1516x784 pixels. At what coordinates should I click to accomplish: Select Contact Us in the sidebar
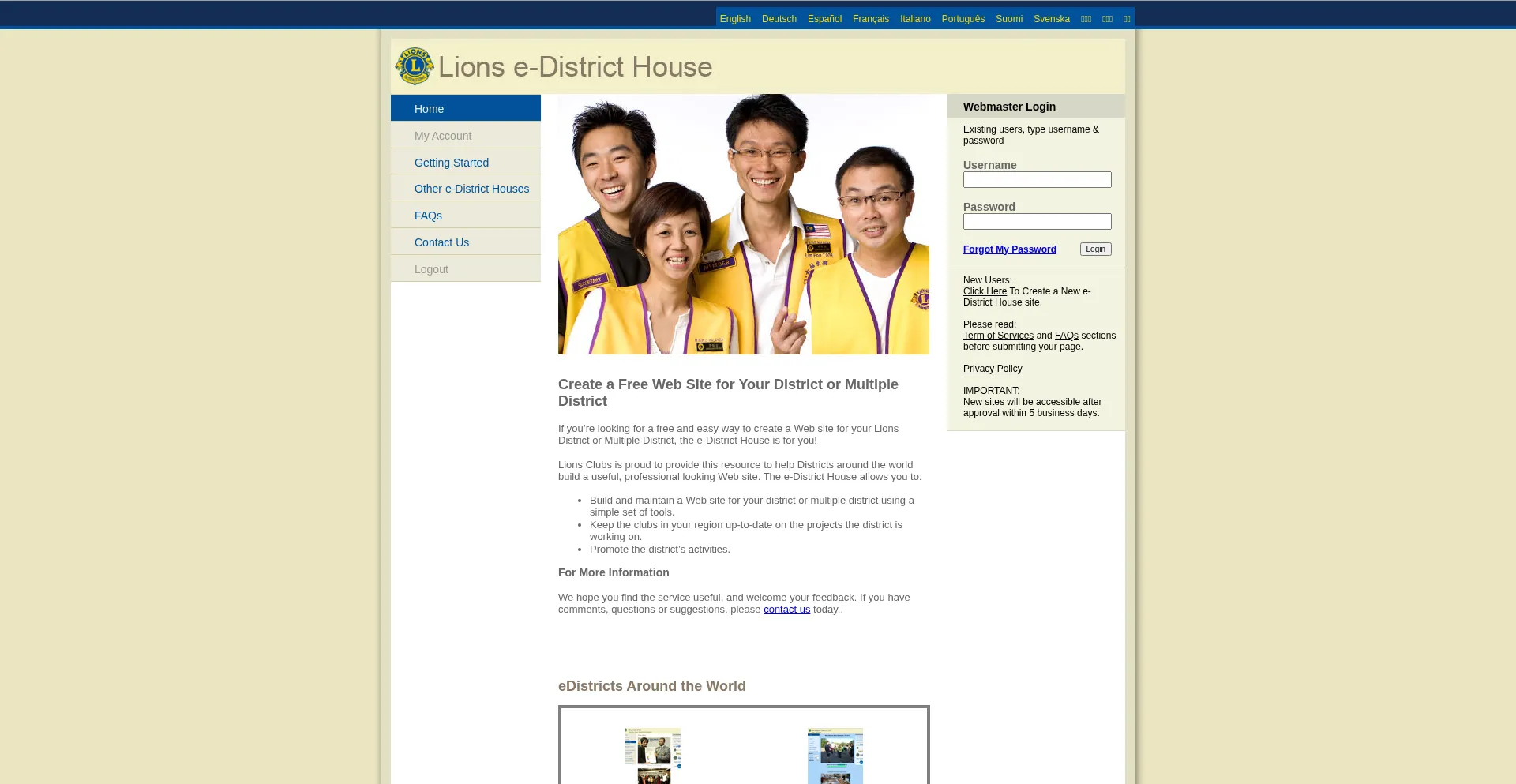point(441,242)
